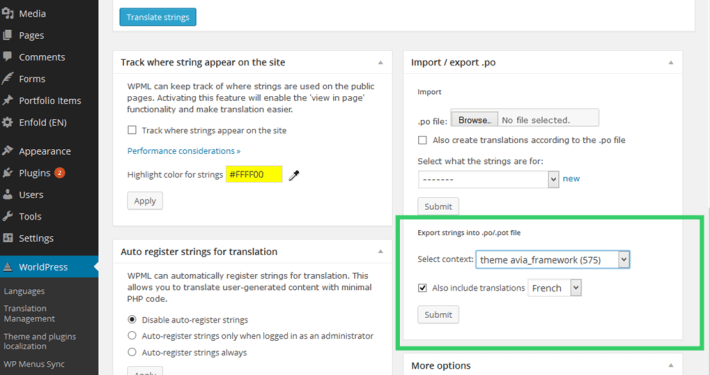Image resolution: width=710 pixels, height=375 pixels.
Task: Open Performance considerations link
Action: (x=183, y=151)
